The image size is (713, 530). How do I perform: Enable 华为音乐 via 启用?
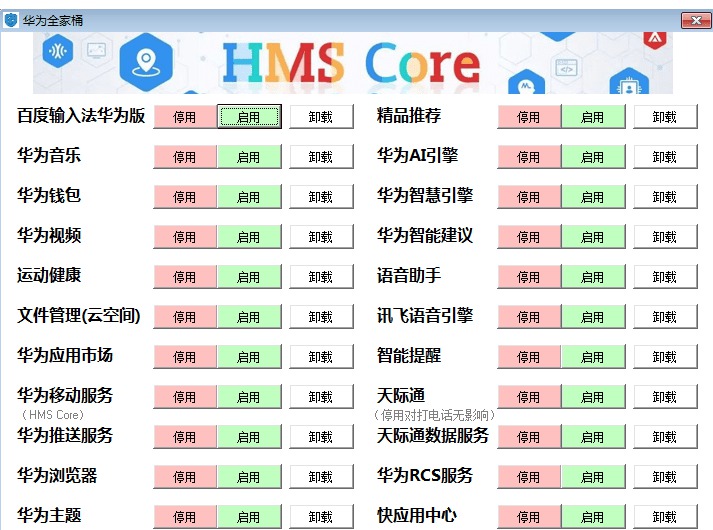pyautogui.click(x=249, y=157)
